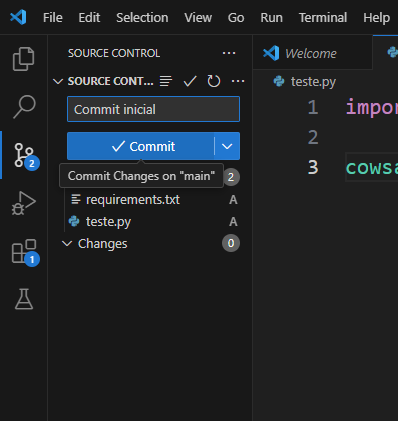Open the View menu
This screenshot has width=398, height=421.
[198, 17]
